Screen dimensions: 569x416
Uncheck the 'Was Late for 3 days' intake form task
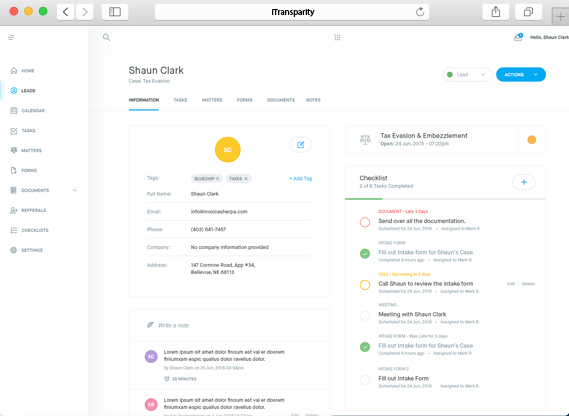[365, 347]
